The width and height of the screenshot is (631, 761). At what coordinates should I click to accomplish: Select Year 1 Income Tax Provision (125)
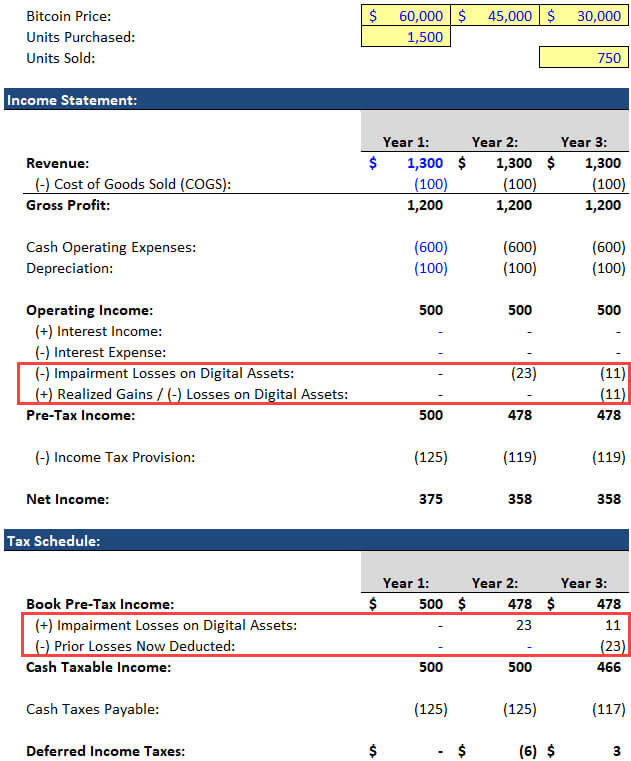pyautogui.click(x=431, y=457)
